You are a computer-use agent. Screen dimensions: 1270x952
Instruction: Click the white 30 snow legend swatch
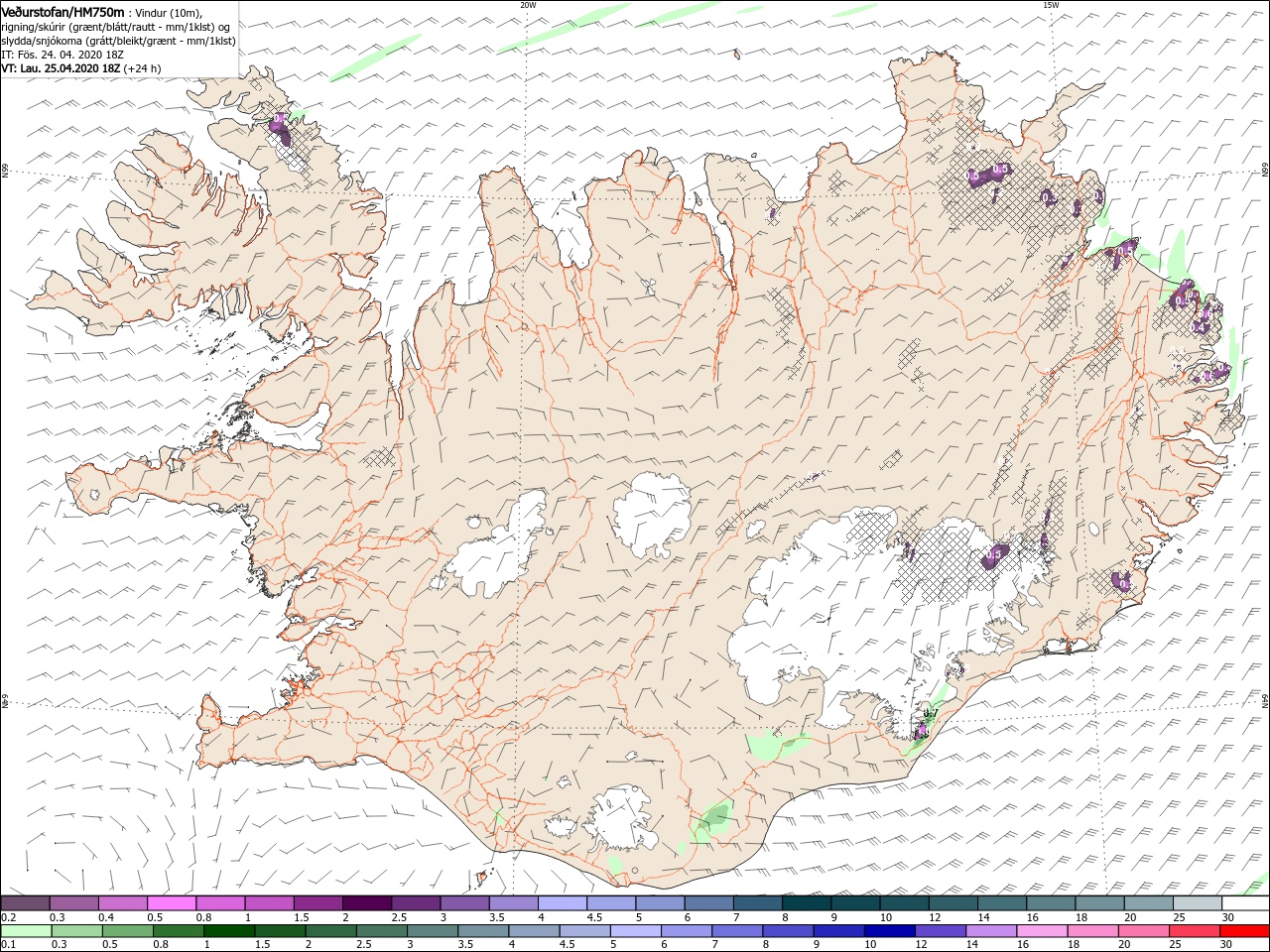coord(1245,903)
